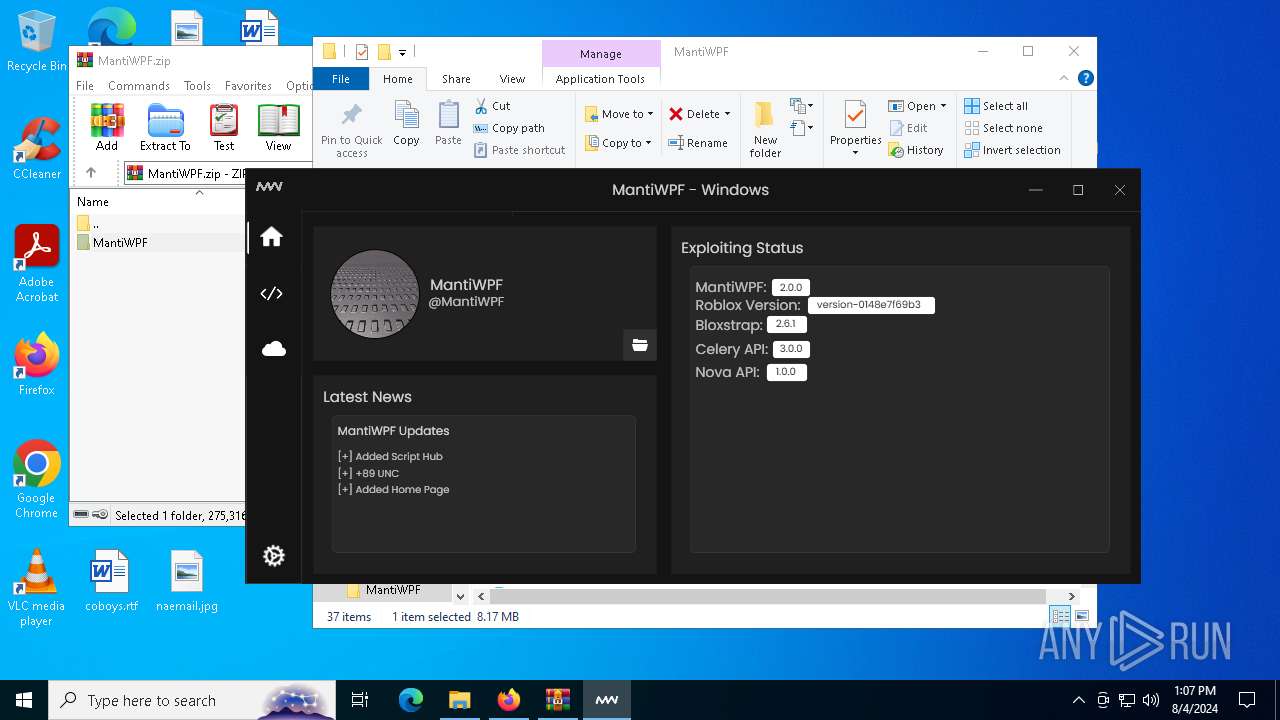Viewport: 1280px width, 720px height.
Task: Open Edge from the taskbar
Action: (x=411, y=700)
